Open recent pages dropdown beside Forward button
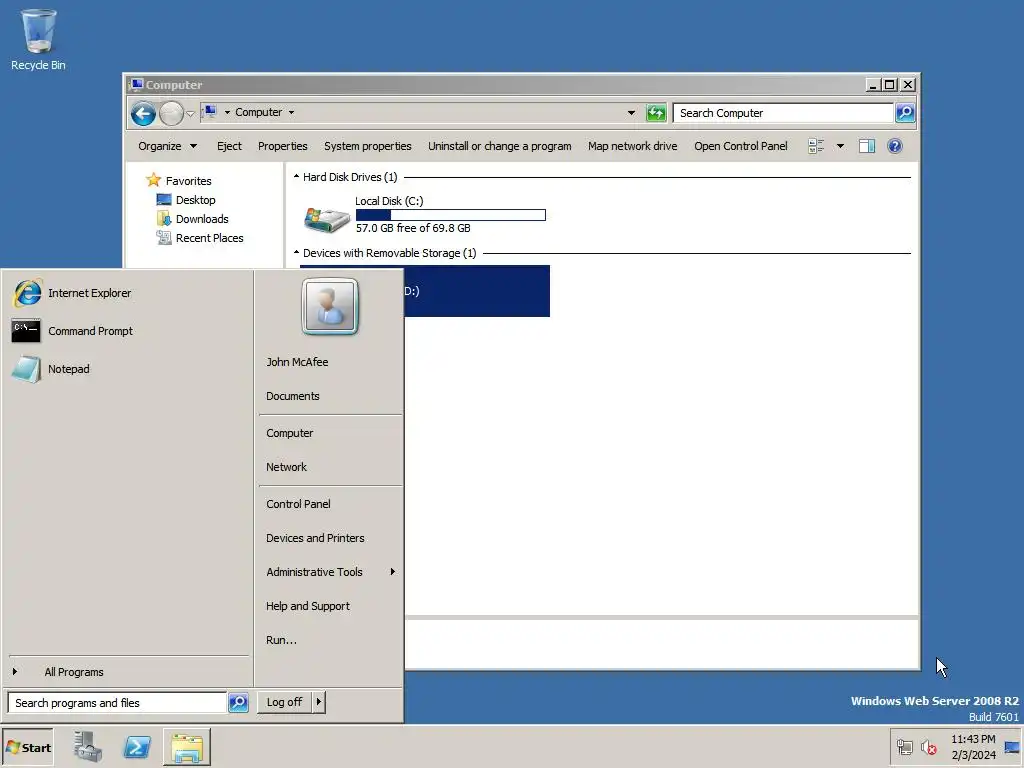 tap(190, 114)
